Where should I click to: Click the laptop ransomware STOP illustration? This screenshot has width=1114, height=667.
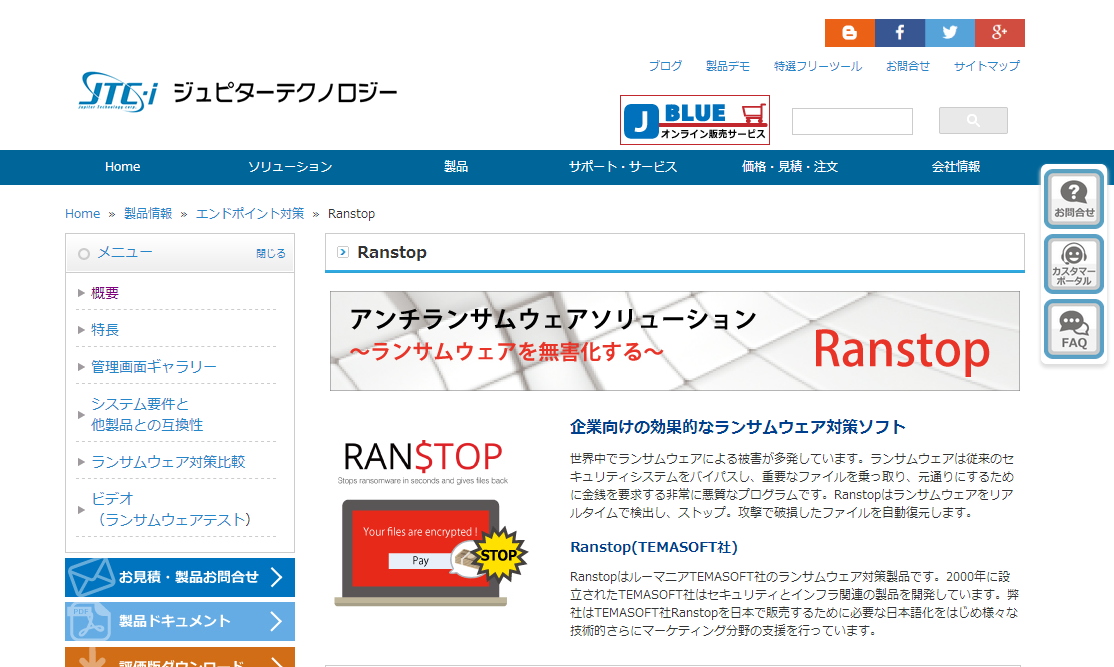[431, 553]
